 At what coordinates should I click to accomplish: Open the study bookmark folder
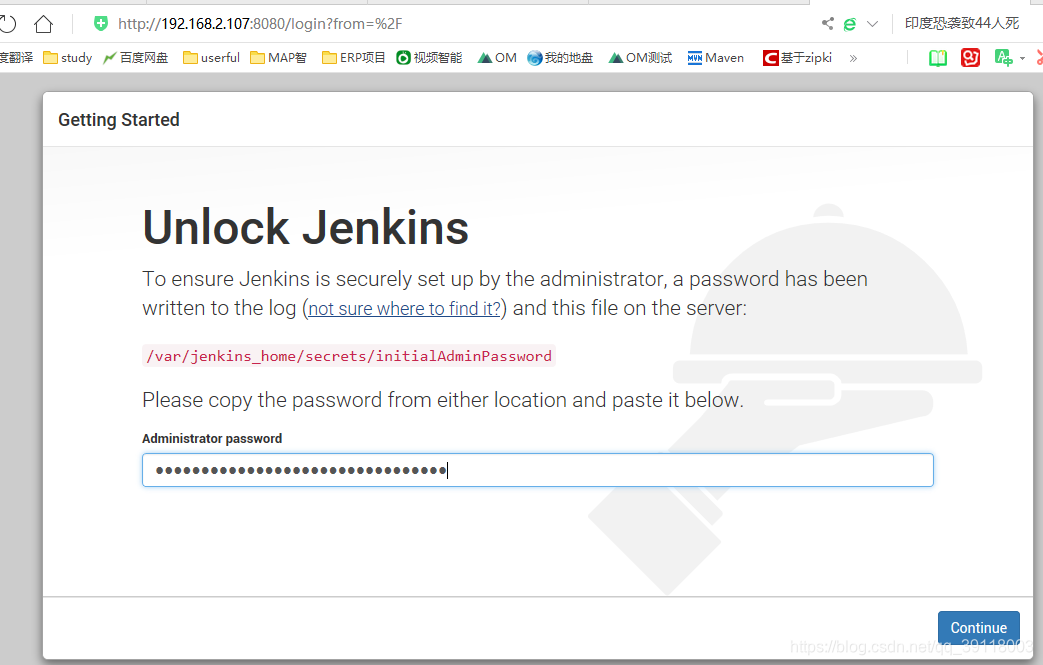pos(68,58)
